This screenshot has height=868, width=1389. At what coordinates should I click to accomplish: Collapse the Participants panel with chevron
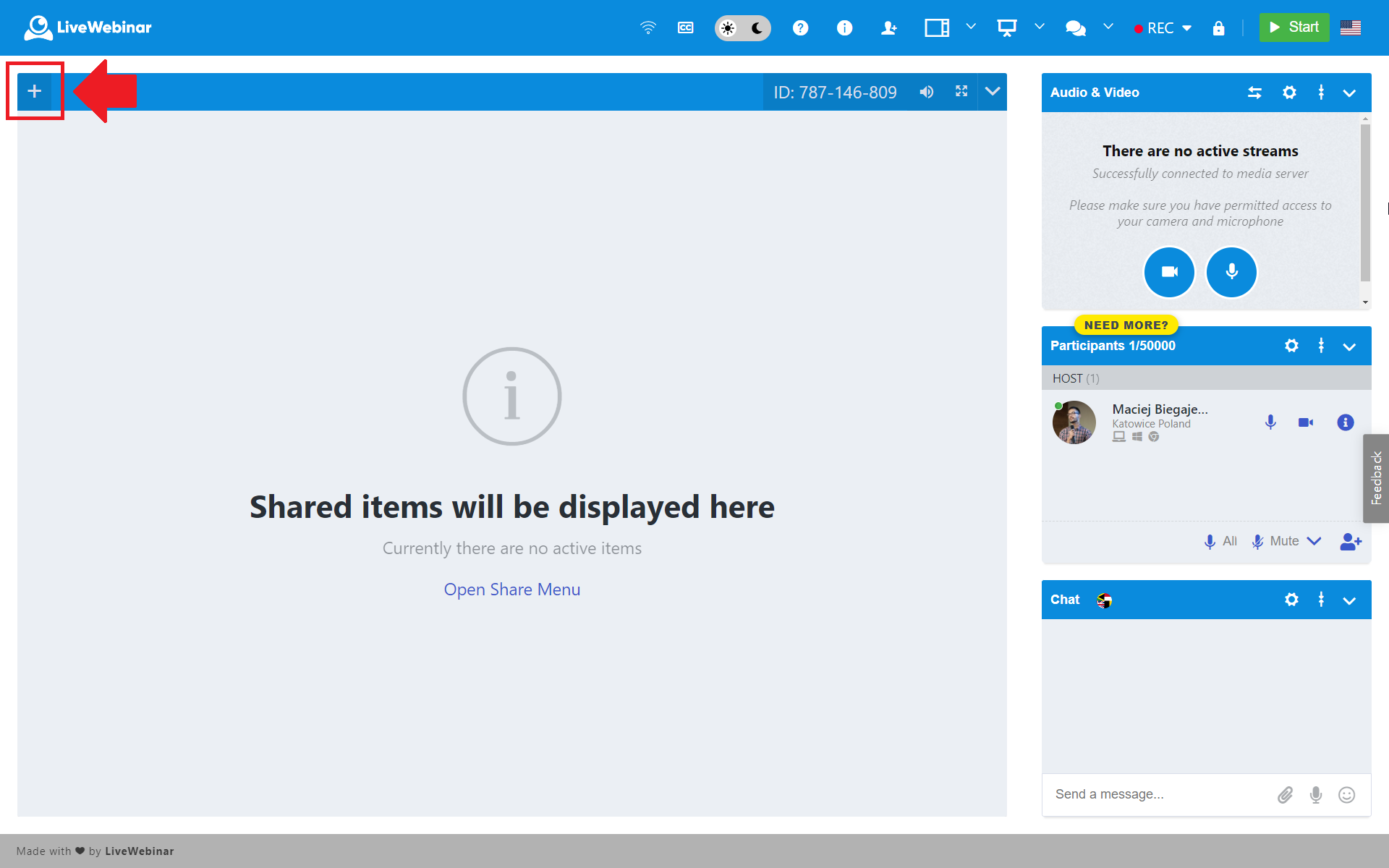(x=1349, y=346)
